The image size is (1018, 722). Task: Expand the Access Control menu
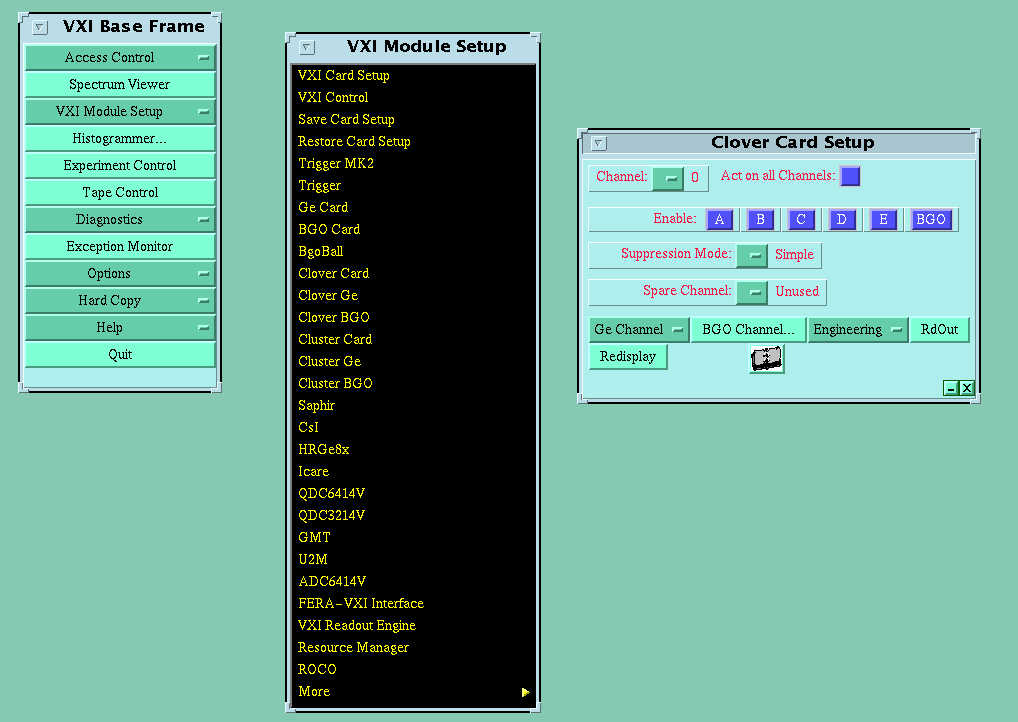(120, 58)
